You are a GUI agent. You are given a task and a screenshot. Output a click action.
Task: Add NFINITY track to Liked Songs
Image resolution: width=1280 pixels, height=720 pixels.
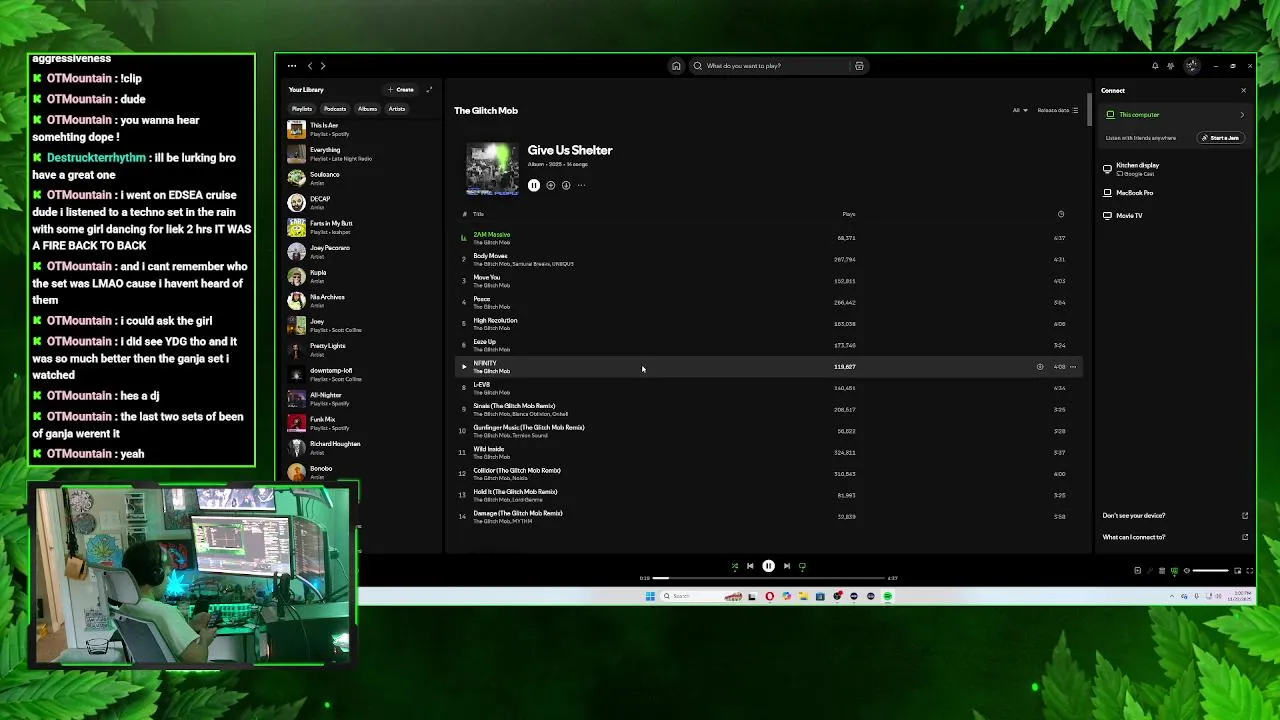point(1040,367)
